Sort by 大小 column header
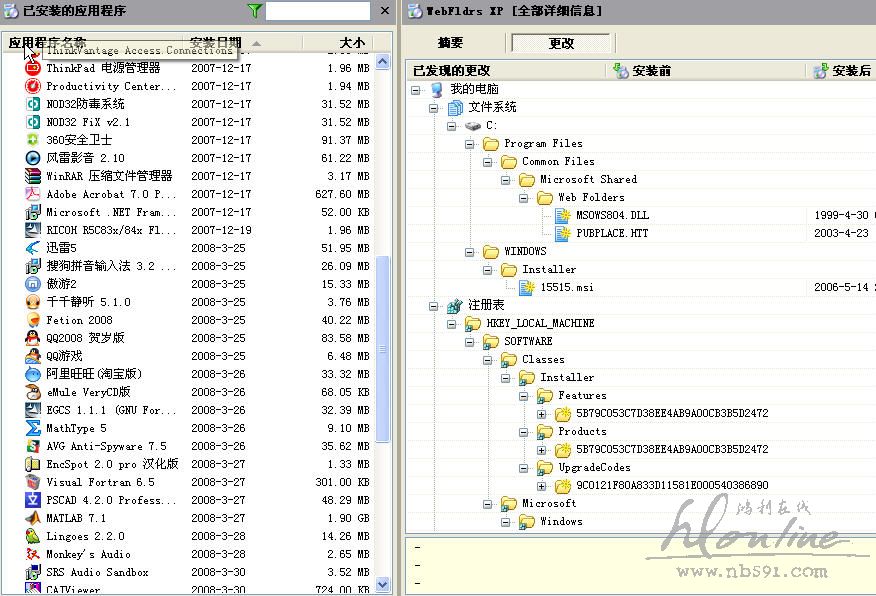The height and width of the screenshot is (596, 876). [352, 42]
